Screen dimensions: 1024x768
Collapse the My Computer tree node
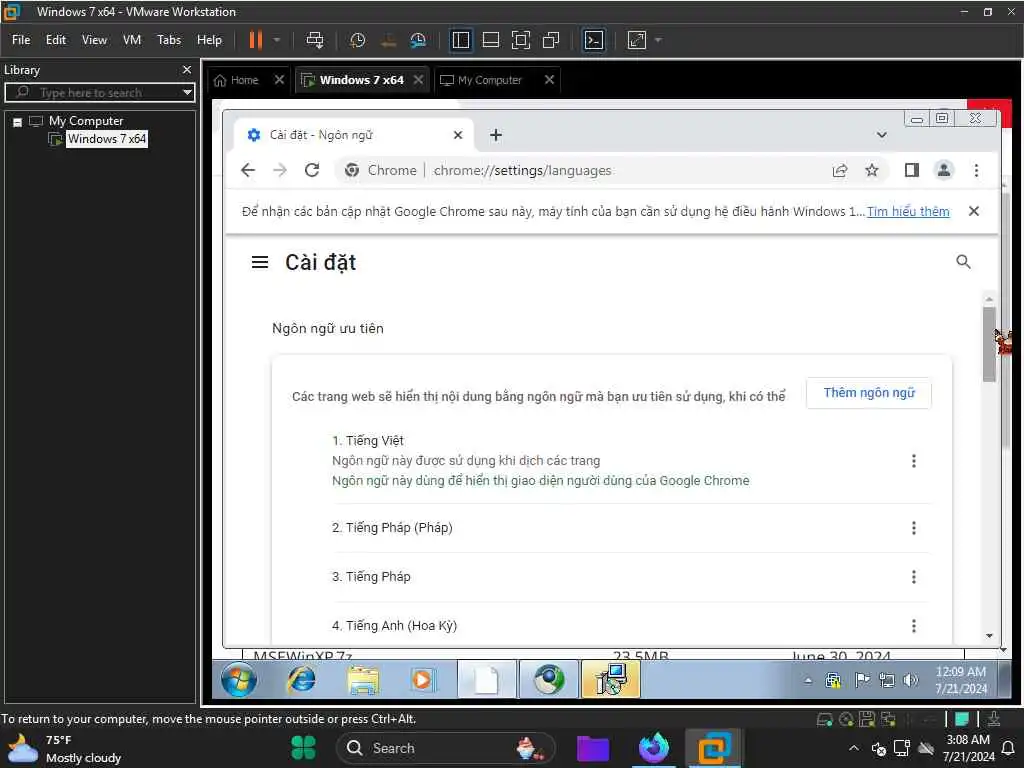click(x=18, y=121)
